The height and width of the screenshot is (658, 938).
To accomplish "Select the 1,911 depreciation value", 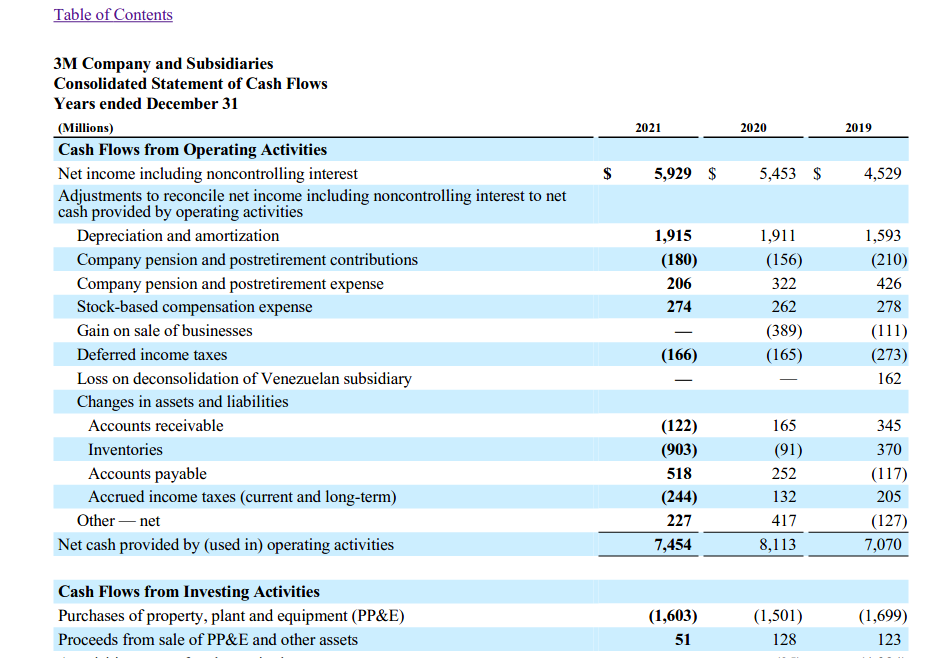I will [778, 236].
